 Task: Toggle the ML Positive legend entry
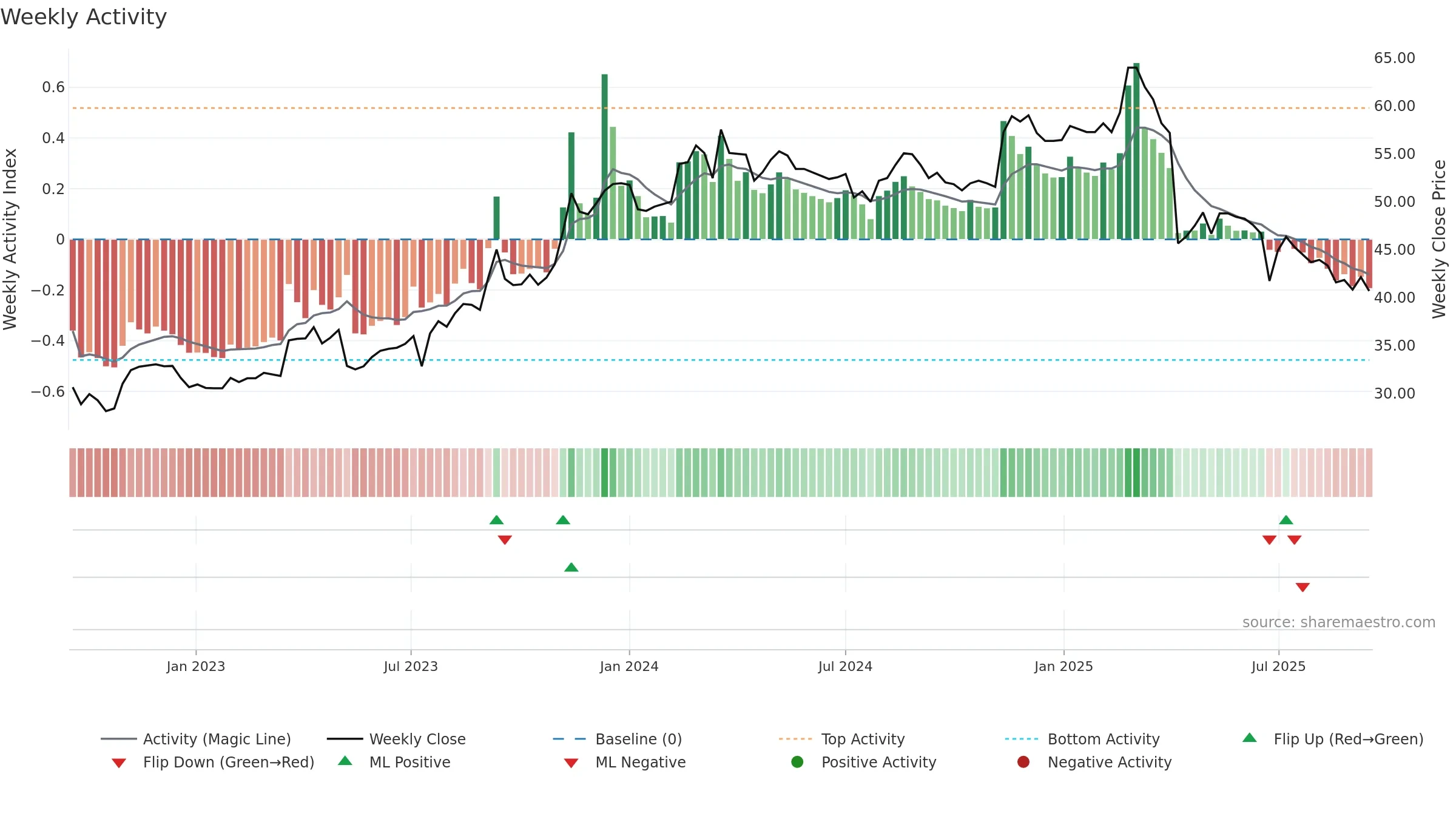coord(394,762)
